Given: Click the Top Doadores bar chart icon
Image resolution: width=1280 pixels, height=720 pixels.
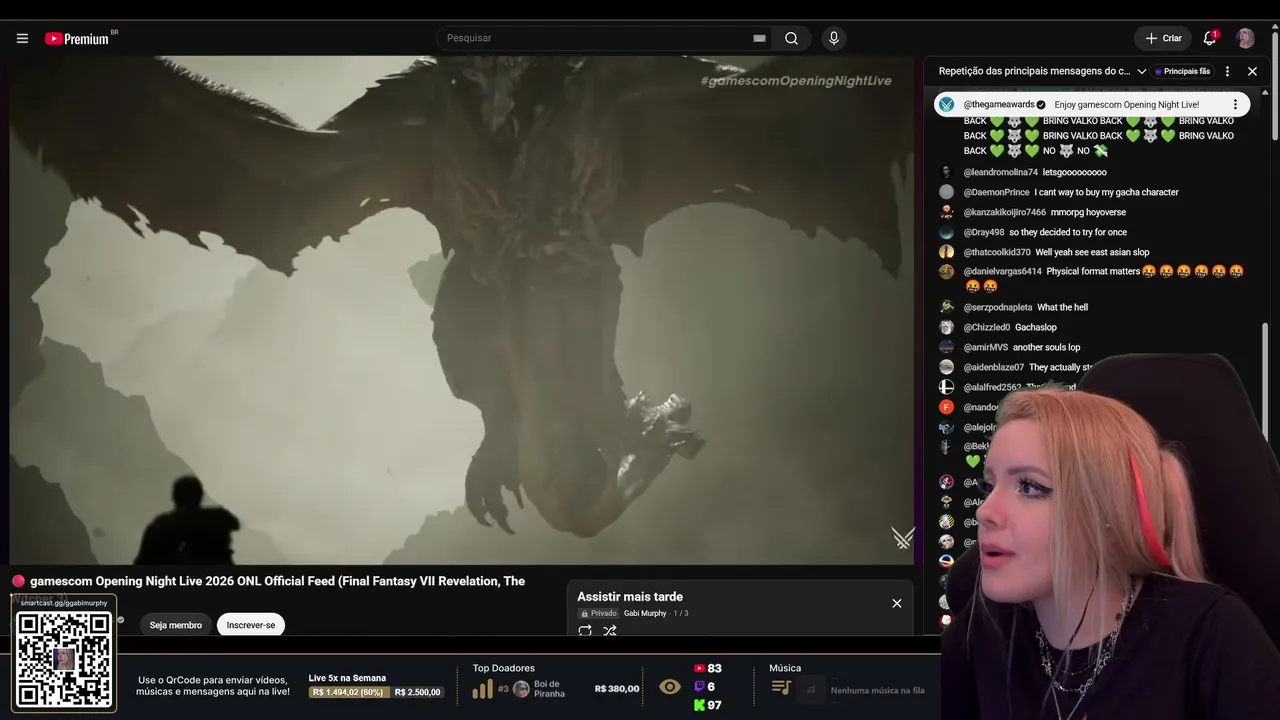Looking at the screenshot, I should [x=482, y=689].
